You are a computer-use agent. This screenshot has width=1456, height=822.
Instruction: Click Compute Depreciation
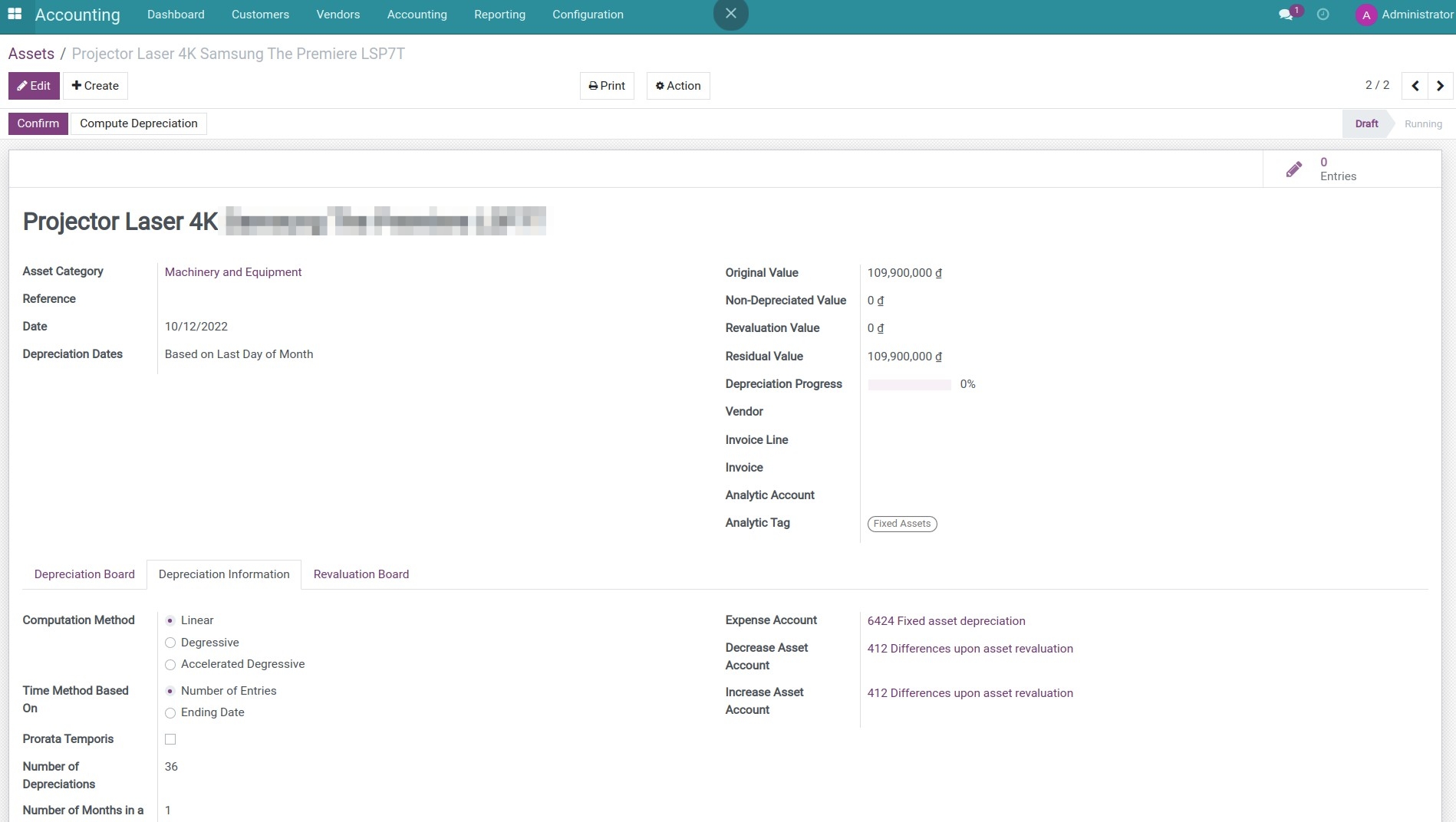click(x=138, y=123)
